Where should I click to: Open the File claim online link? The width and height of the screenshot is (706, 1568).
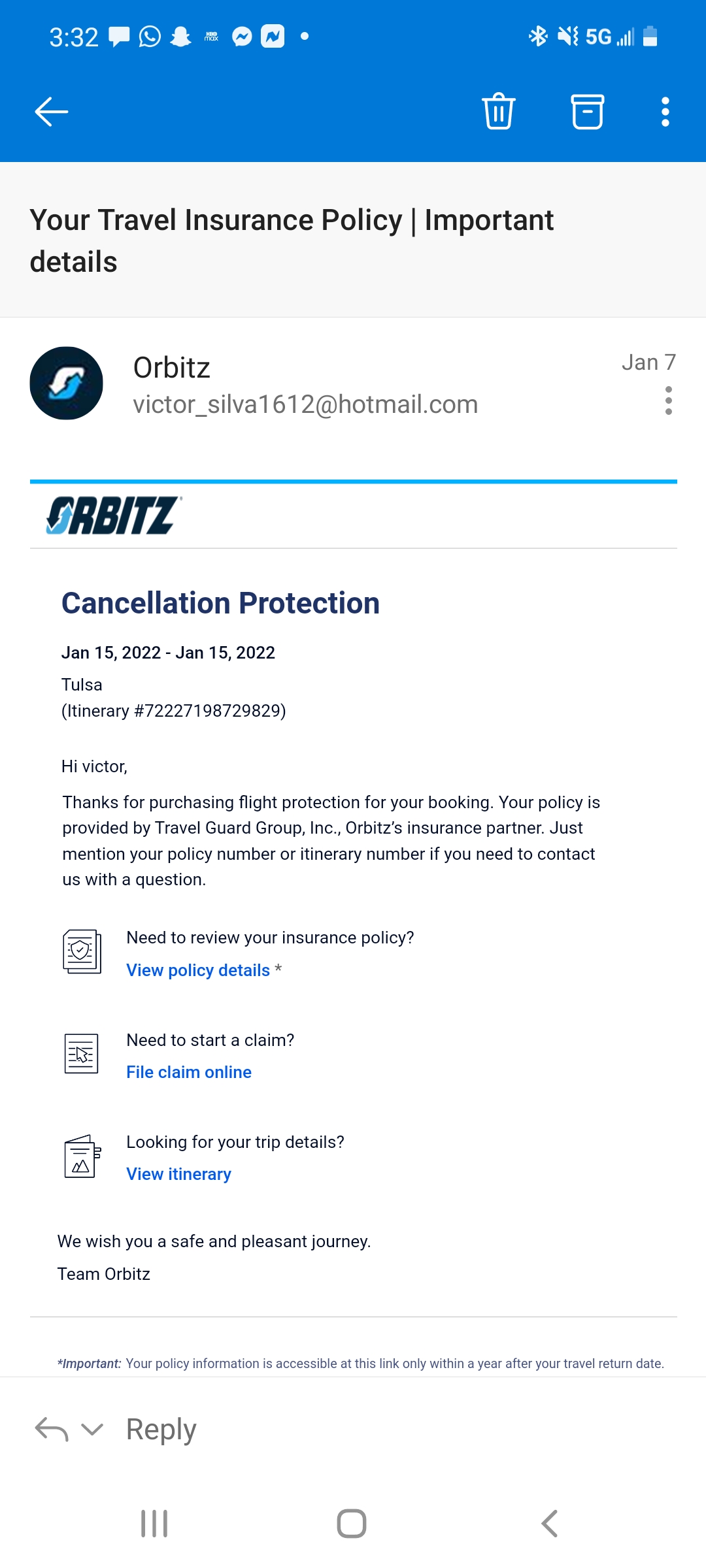point(188,1072)
